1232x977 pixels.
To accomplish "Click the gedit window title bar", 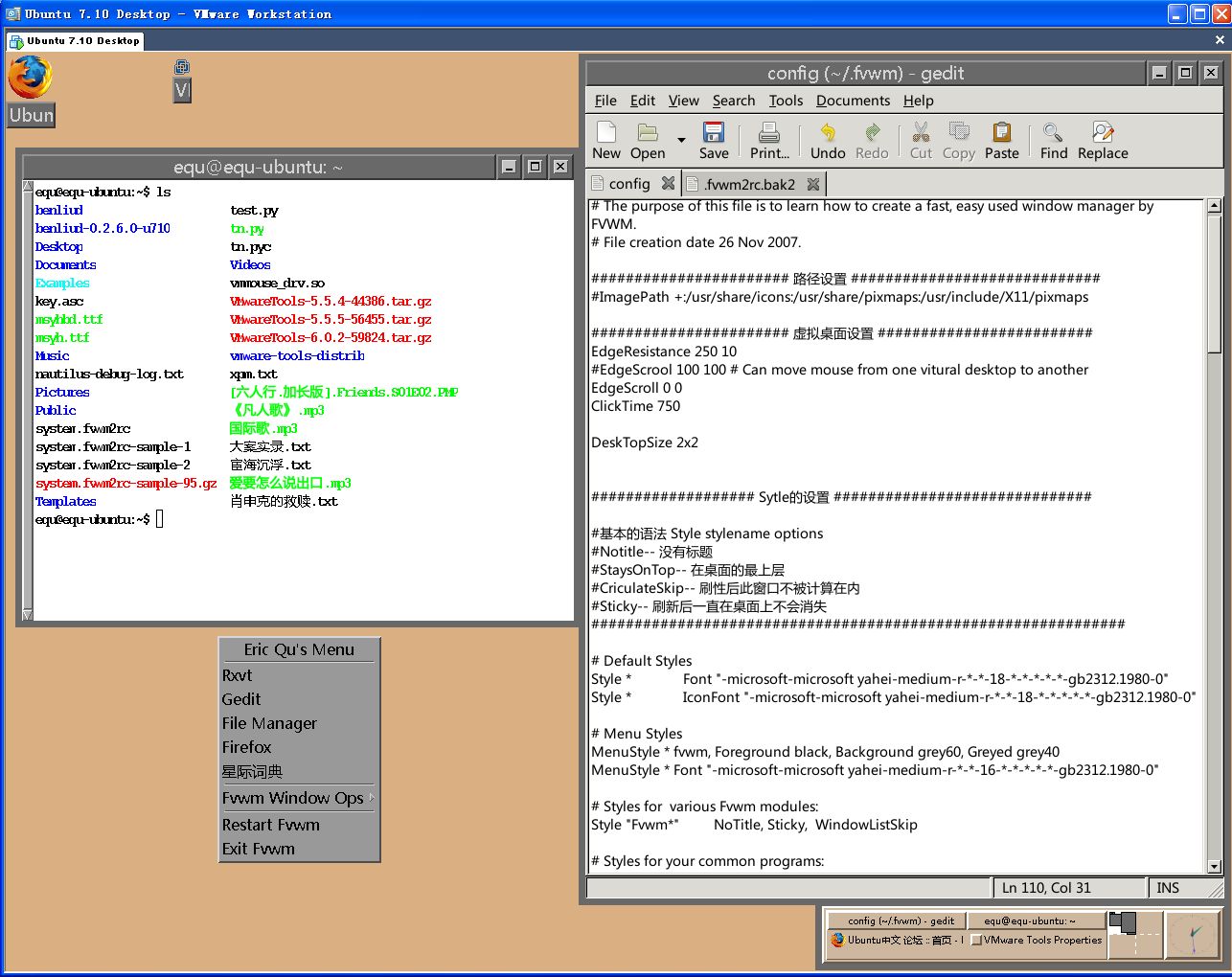I will pos(865,73).
